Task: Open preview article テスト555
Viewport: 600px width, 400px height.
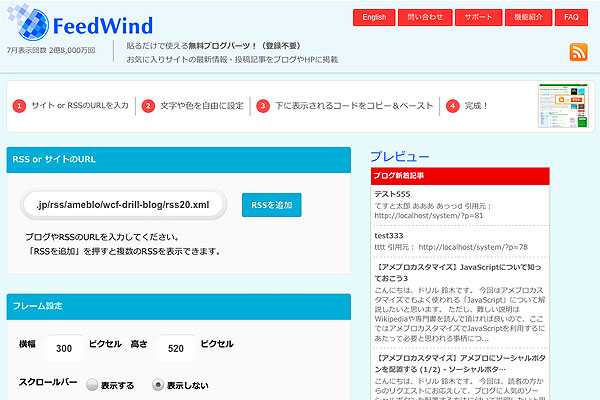Action: pyautogui.click(x=392, y=194)
